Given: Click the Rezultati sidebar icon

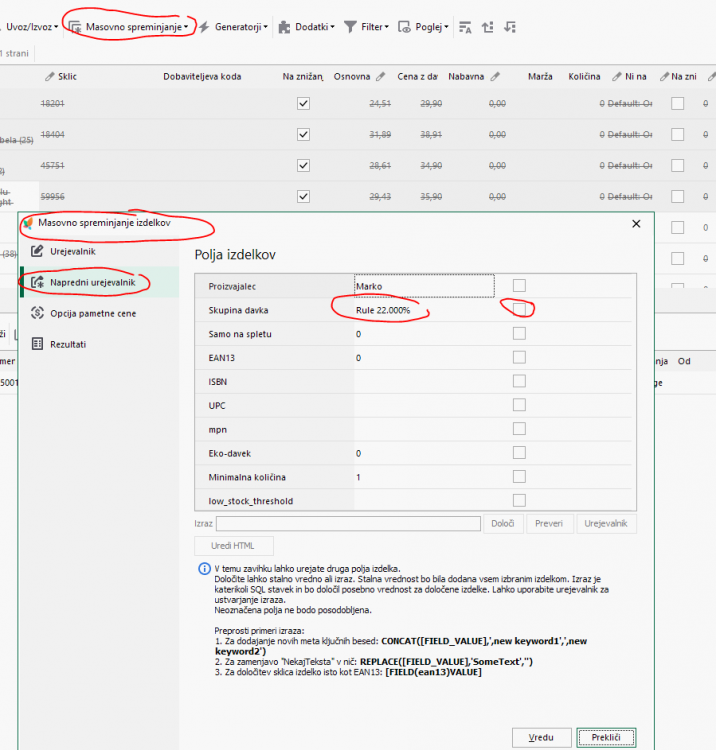Looking at the screenshot, I should click(x=38, y=344).
